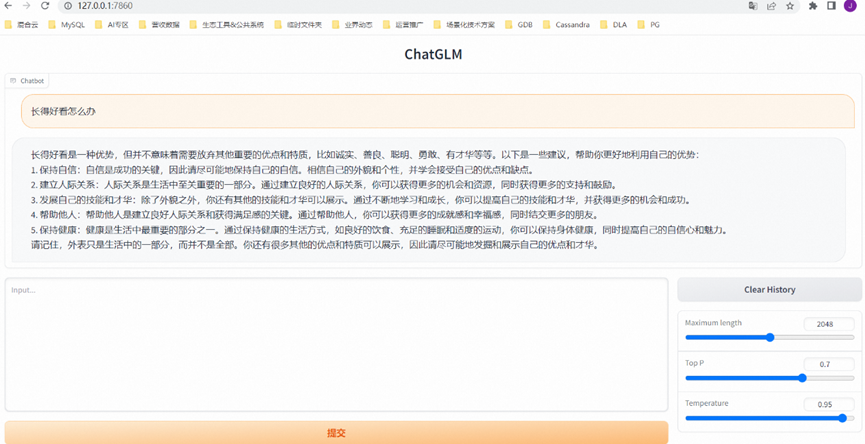This screenshot has height=444, width=865.
Task: Click the Top P label
Action: coord(695,363)
